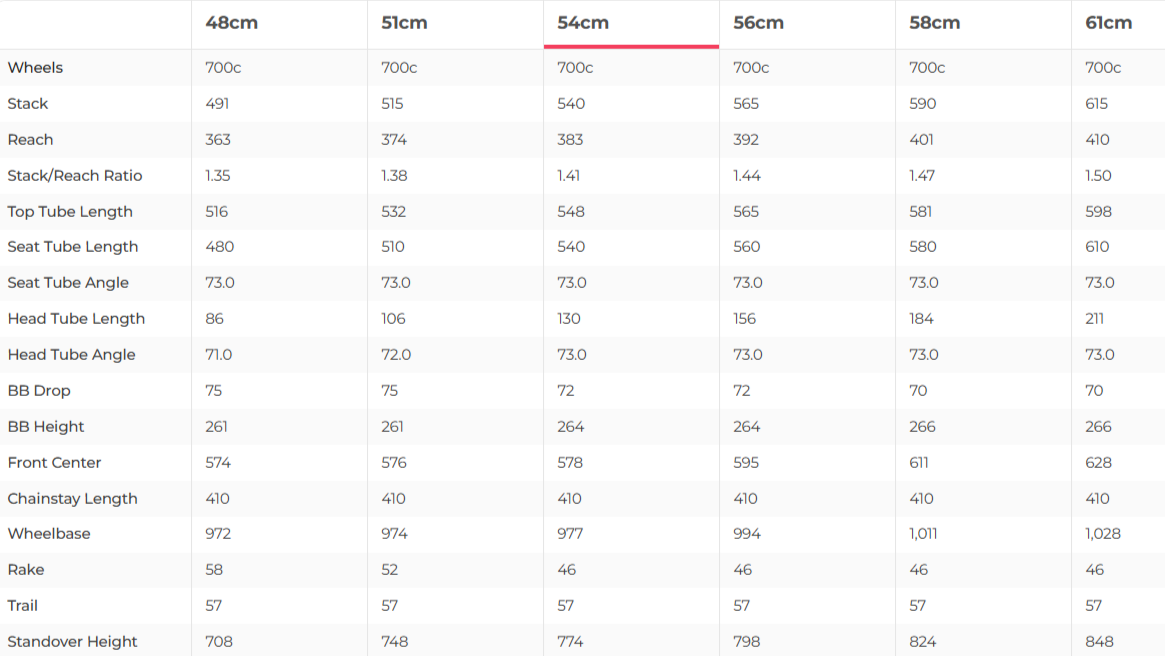Screen dimensions: 1165x656
Task: Select the Seat Tube Angle row label
Action: pyautogui.click(x=68, y=283)
